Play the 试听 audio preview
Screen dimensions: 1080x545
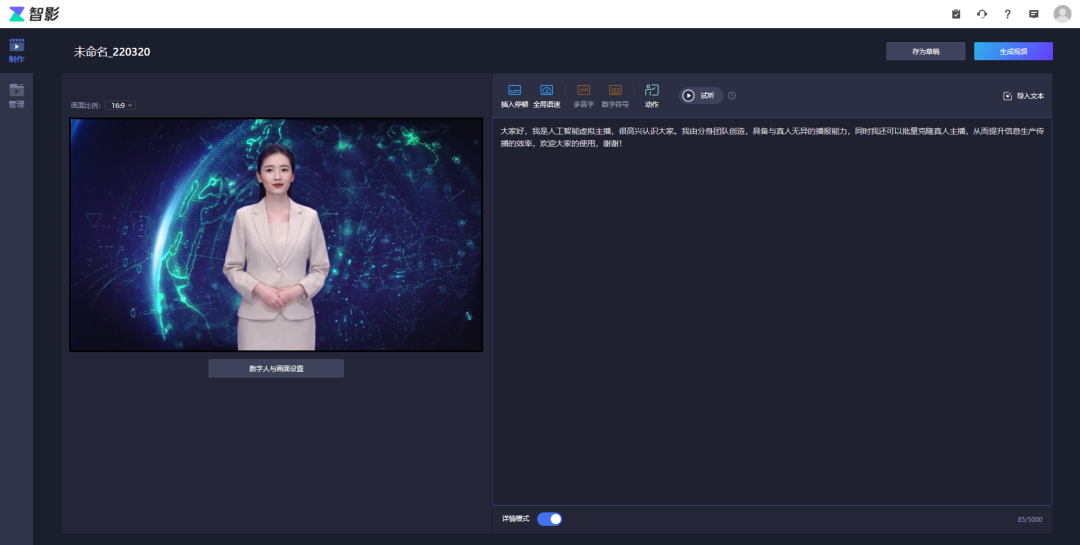(x=700, y=96)
